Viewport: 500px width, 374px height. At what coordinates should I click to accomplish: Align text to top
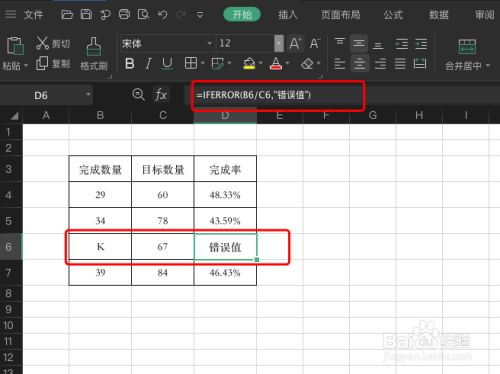click(x=340, y=43)
